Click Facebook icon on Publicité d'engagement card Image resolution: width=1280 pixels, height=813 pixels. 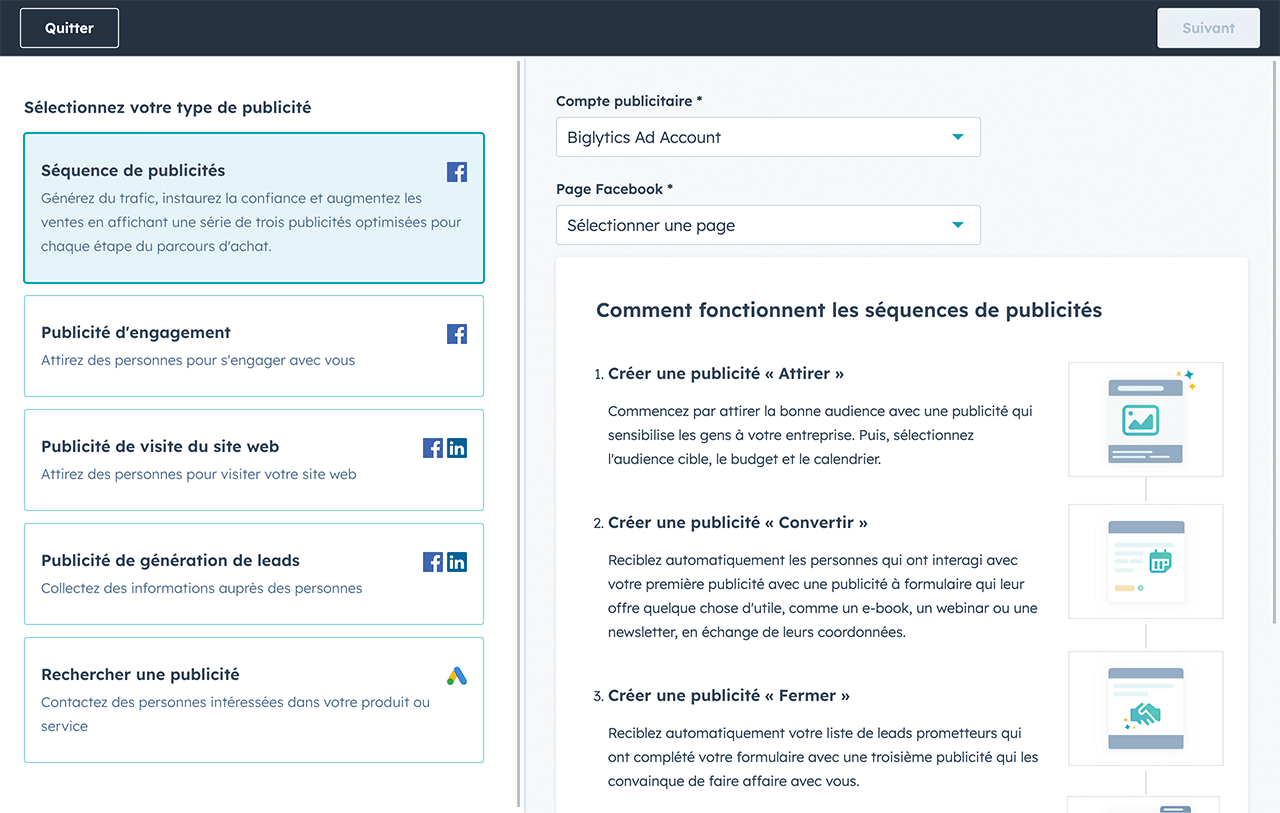tap(457, 334)
